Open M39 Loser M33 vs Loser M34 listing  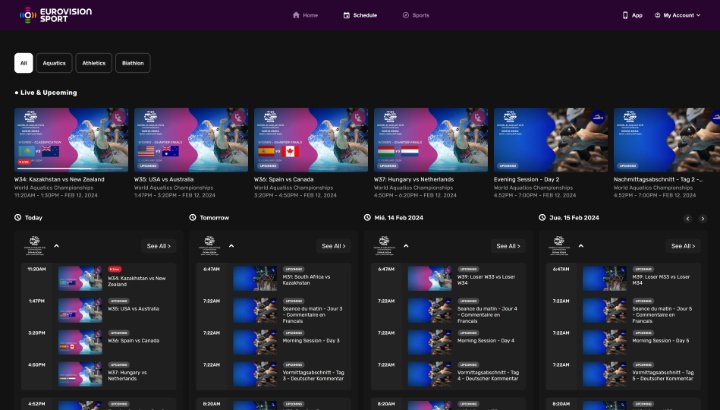click(x=624, y=278)
